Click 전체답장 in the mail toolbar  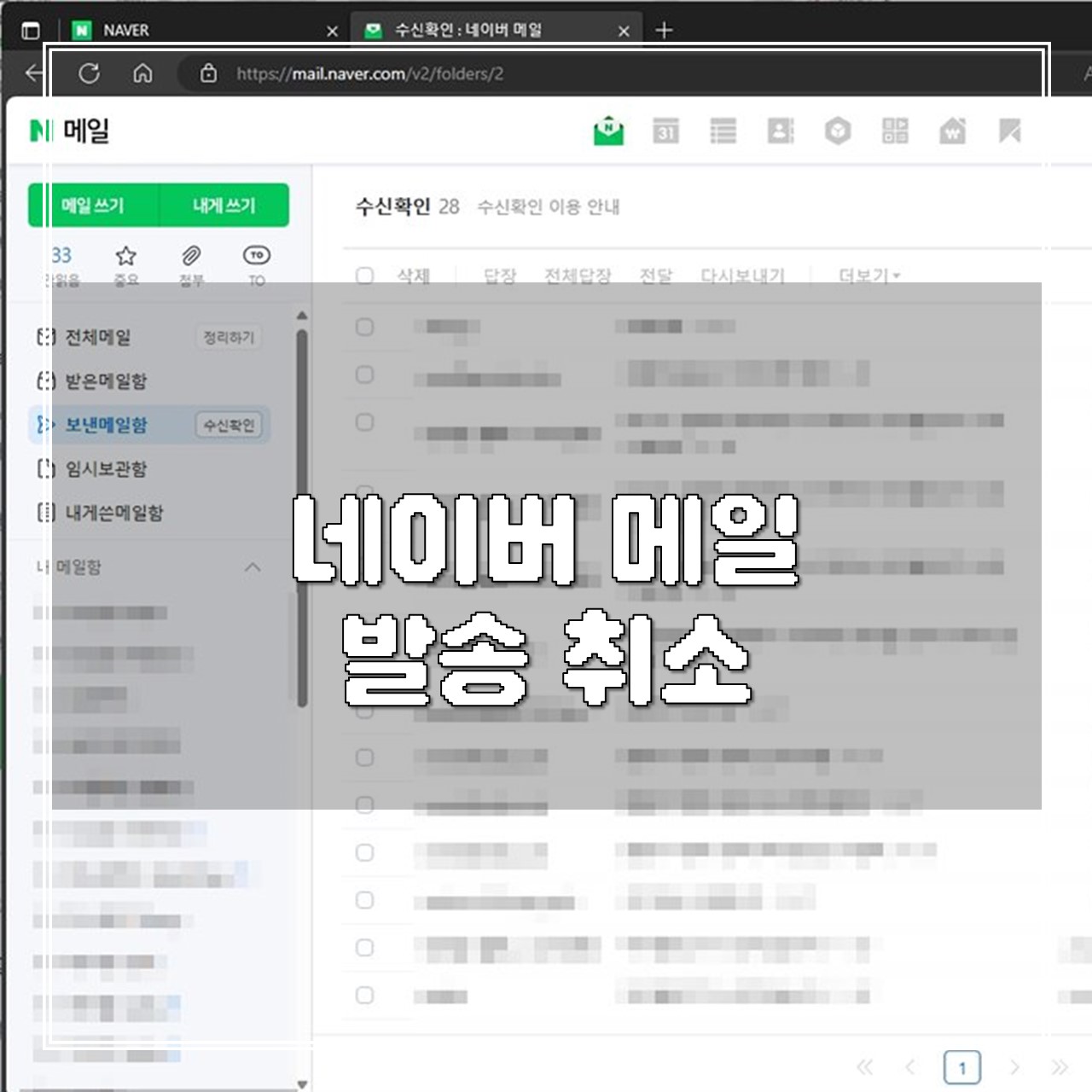tap(578, 276)
